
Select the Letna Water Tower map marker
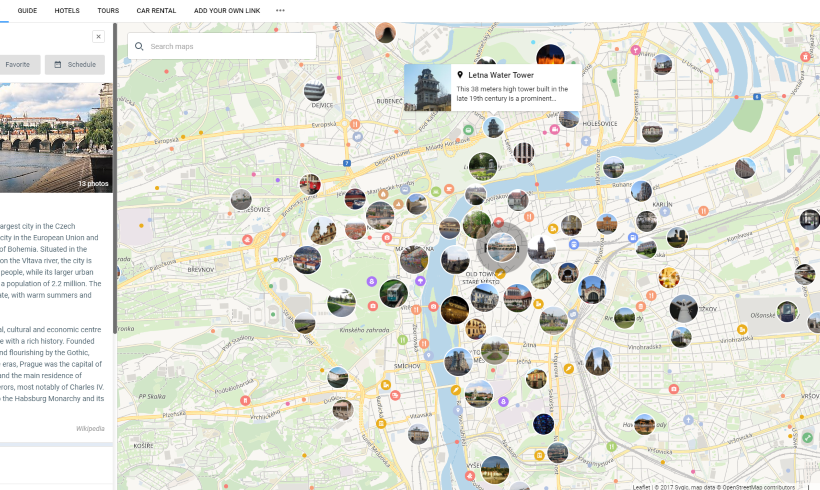point(493,128)
